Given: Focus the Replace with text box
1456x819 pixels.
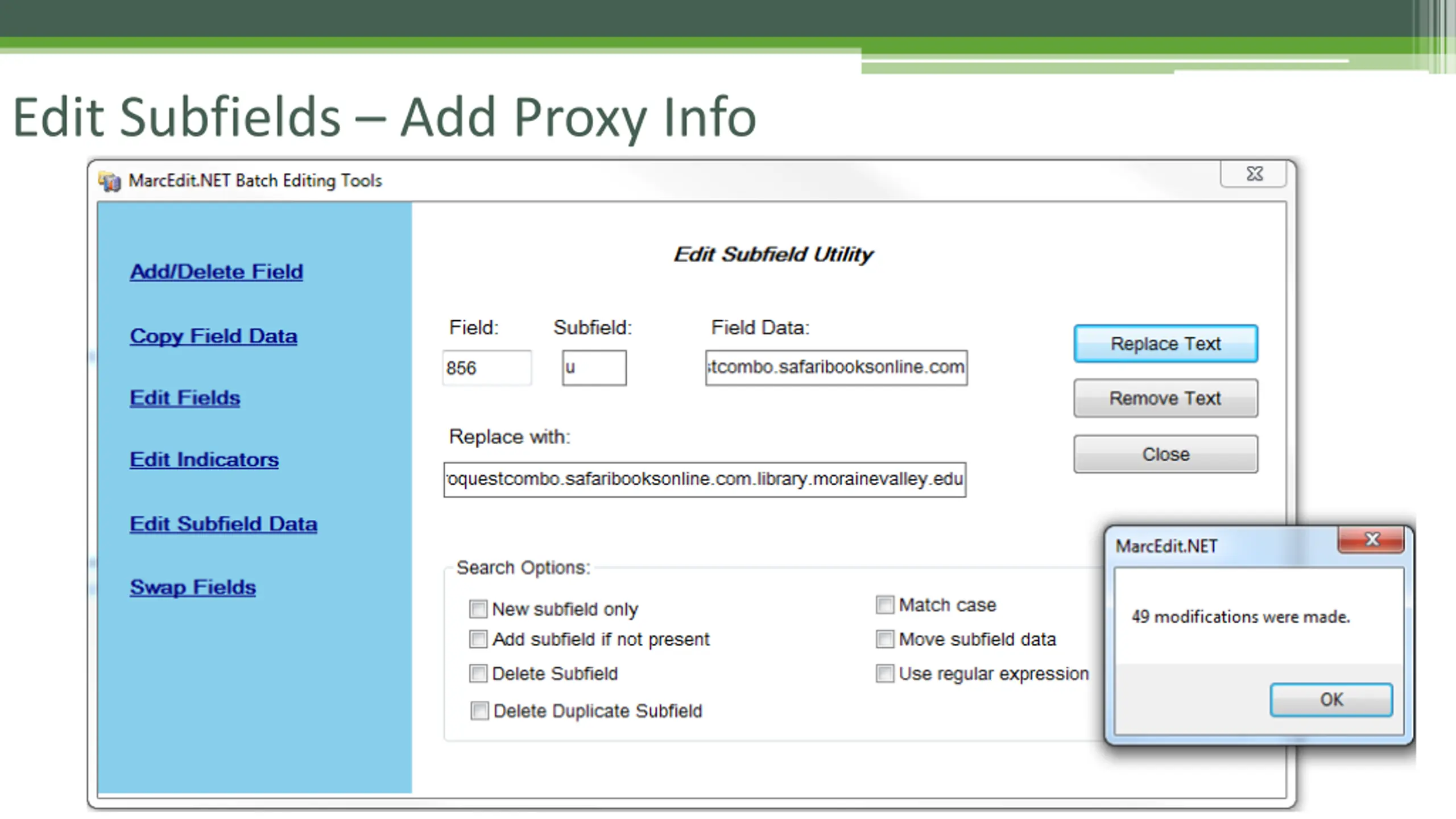Looking at the screenshot, I should pyautogui.click(x=705, y=479).
